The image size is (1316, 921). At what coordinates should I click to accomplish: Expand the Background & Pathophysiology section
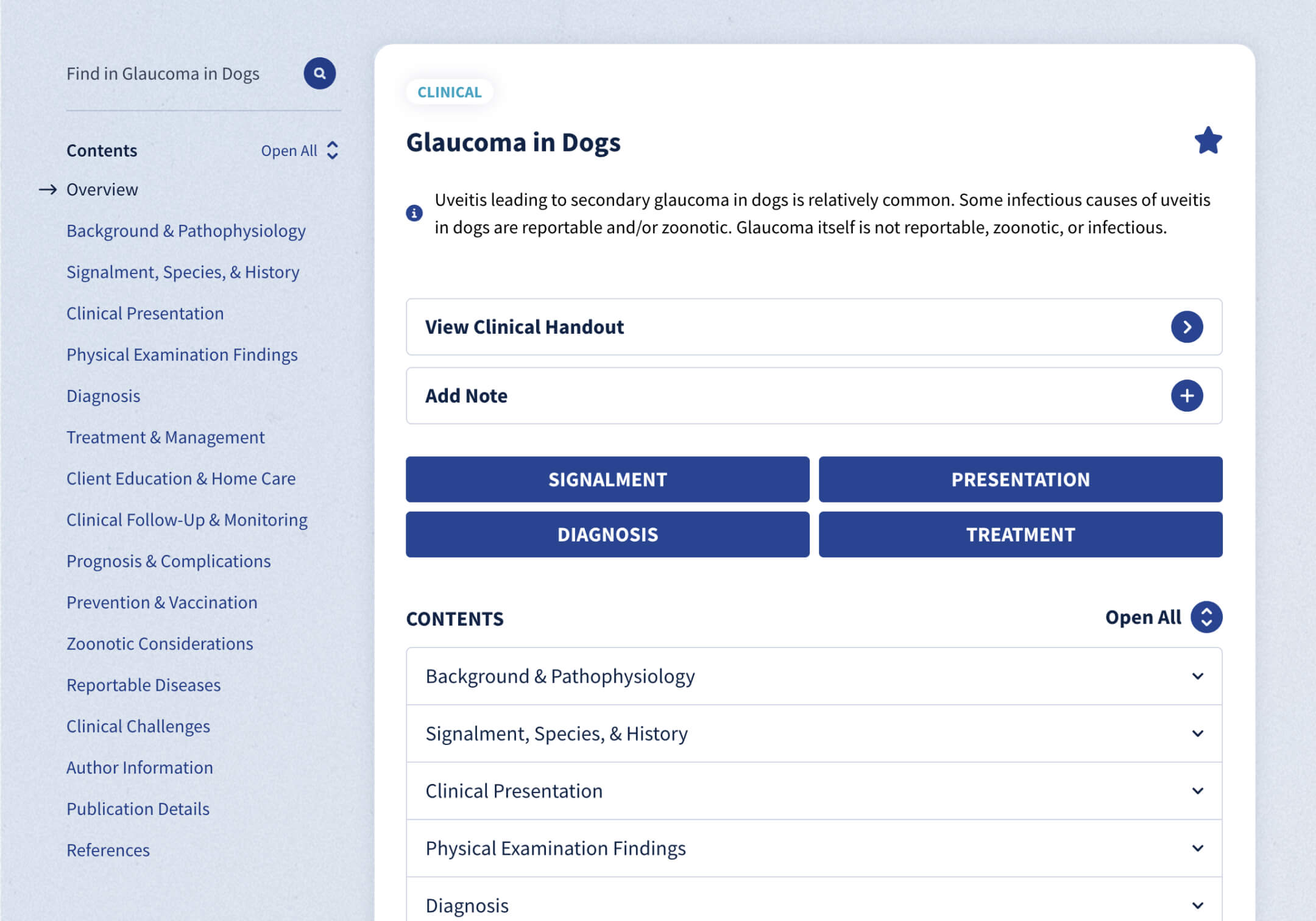pyautogui.click(x=1197, y=676)
